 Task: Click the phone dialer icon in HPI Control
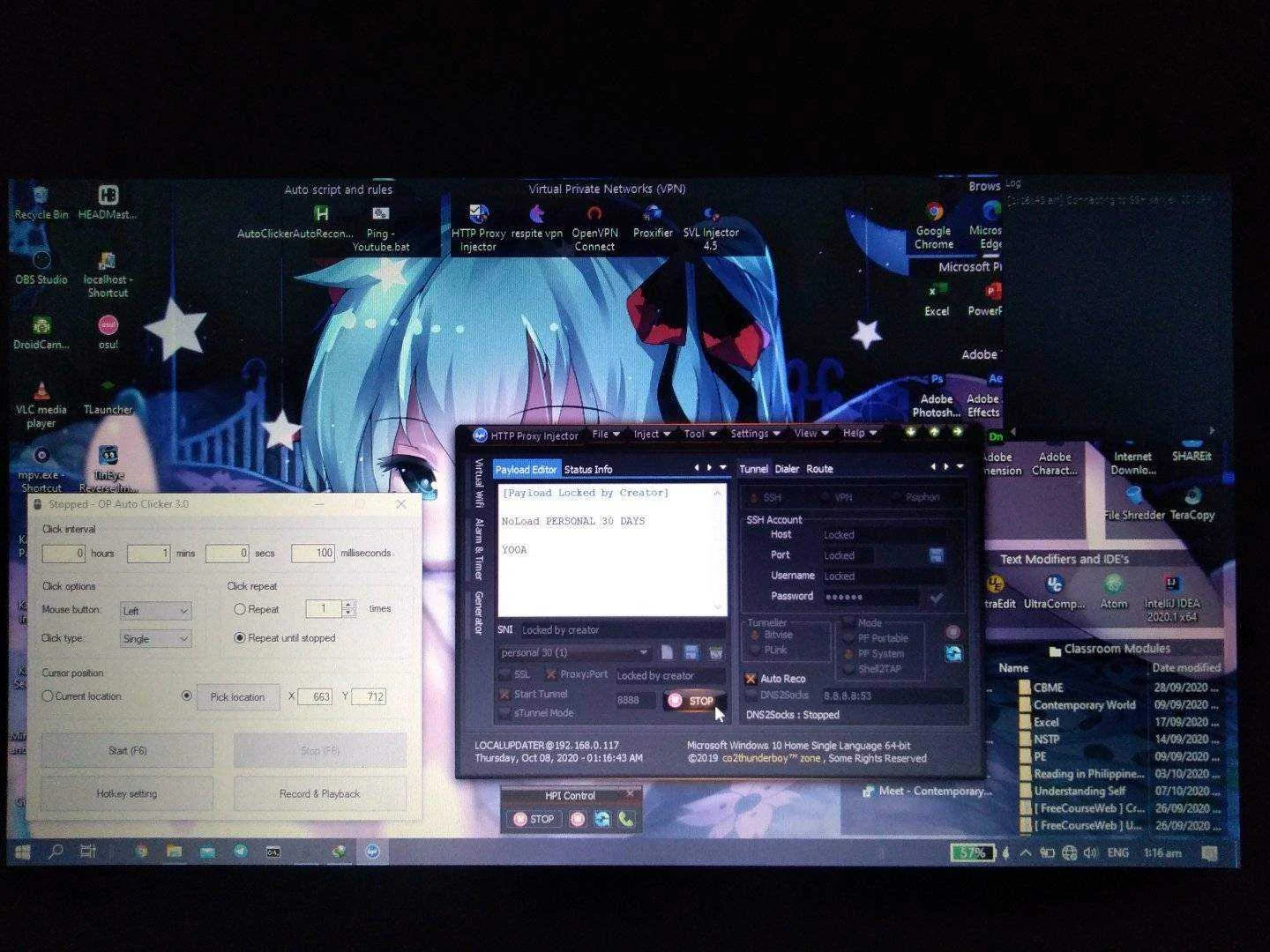point(625,819)
